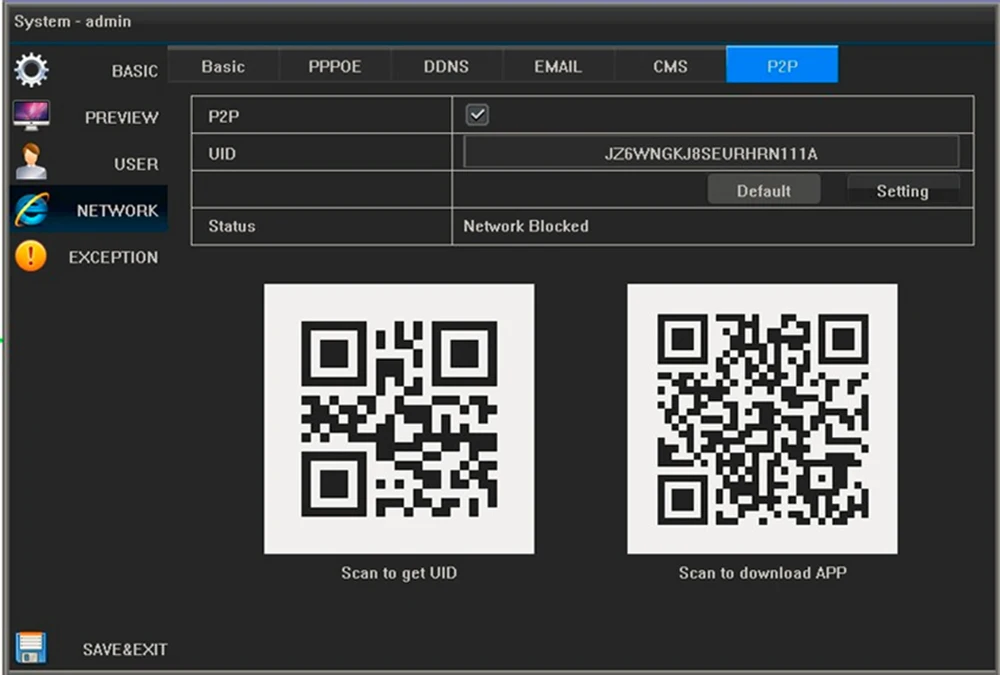Viewport: 1000px width, 675px height.
Task: Click the SAVE&EXIT label
Action: coord(124,649)
